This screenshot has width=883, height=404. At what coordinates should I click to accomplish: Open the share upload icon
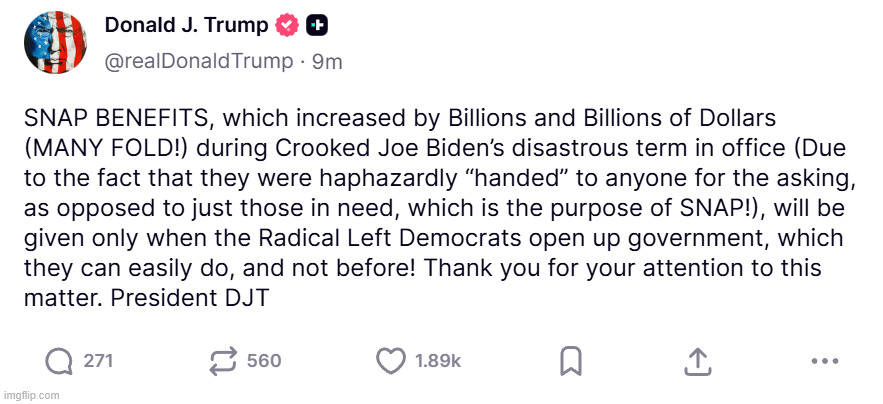[697, 360]
